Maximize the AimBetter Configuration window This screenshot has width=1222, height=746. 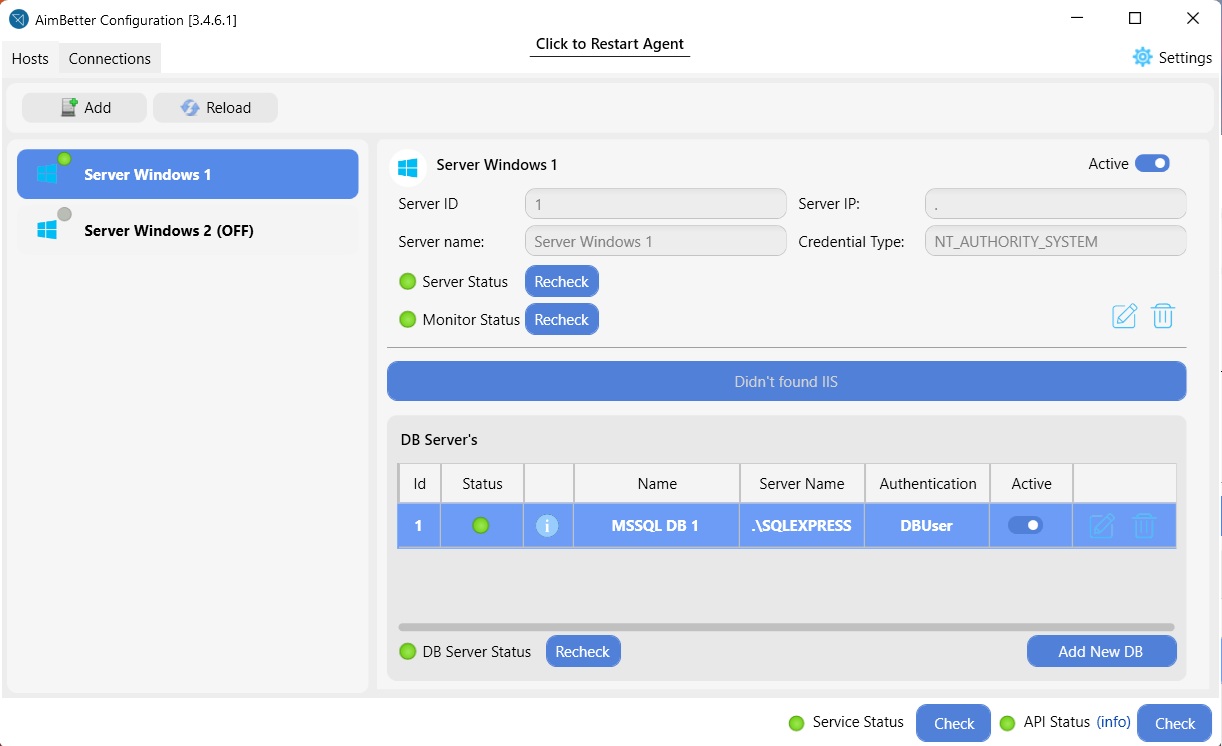[x=1135, y=18]
